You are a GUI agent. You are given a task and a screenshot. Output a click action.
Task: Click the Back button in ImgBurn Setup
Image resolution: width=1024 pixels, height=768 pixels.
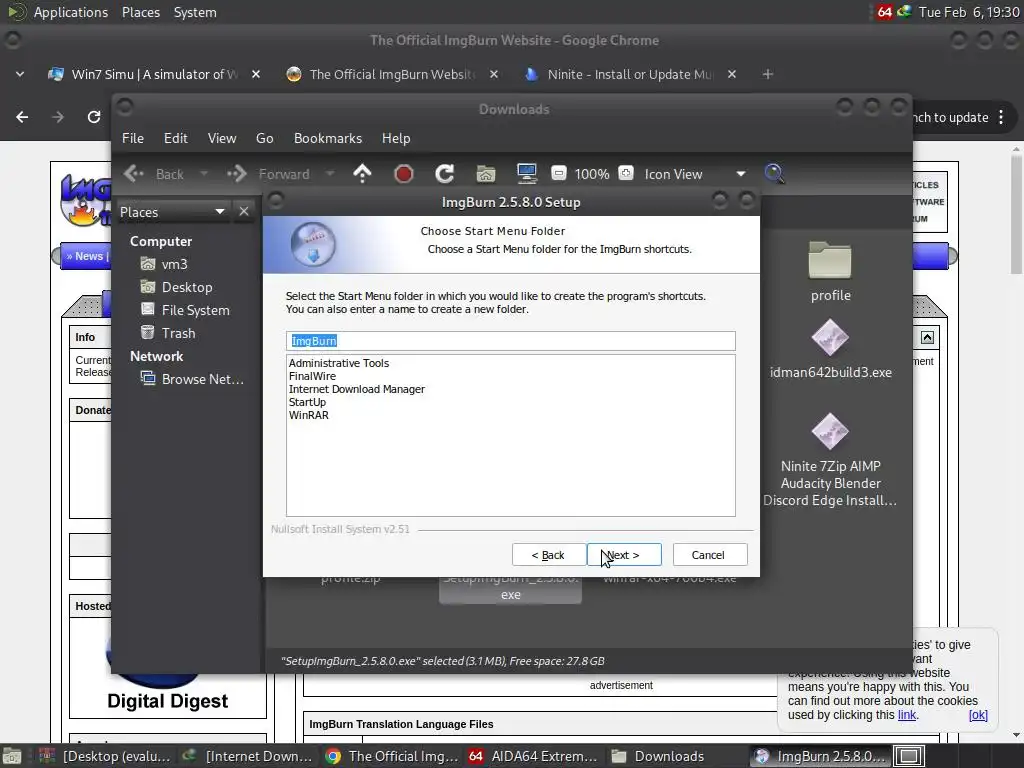click(549, 554)
